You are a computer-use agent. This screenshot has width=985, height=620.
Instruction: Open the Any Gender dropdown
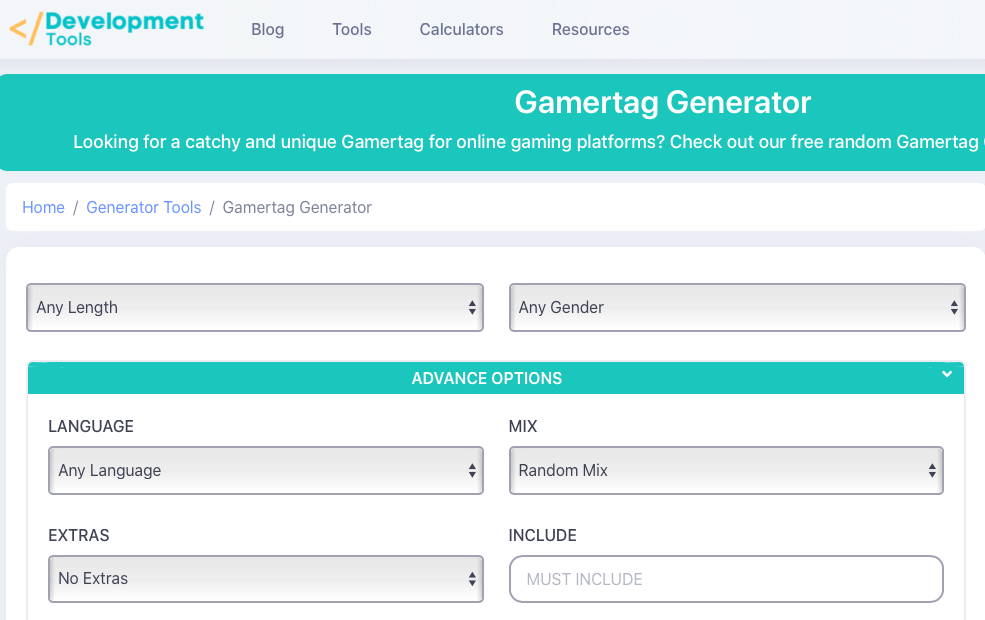tap(737, 308)
